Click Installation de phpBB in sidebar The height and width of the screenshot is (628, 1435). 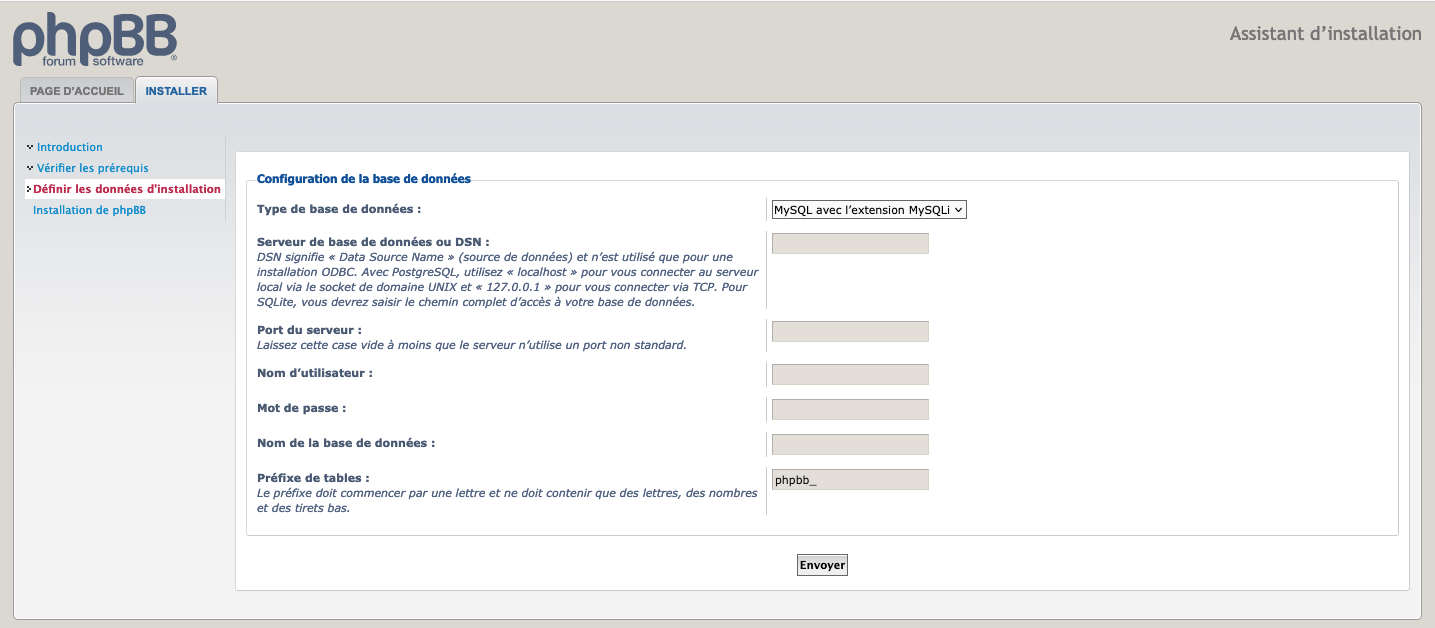(x=89, y=210)
